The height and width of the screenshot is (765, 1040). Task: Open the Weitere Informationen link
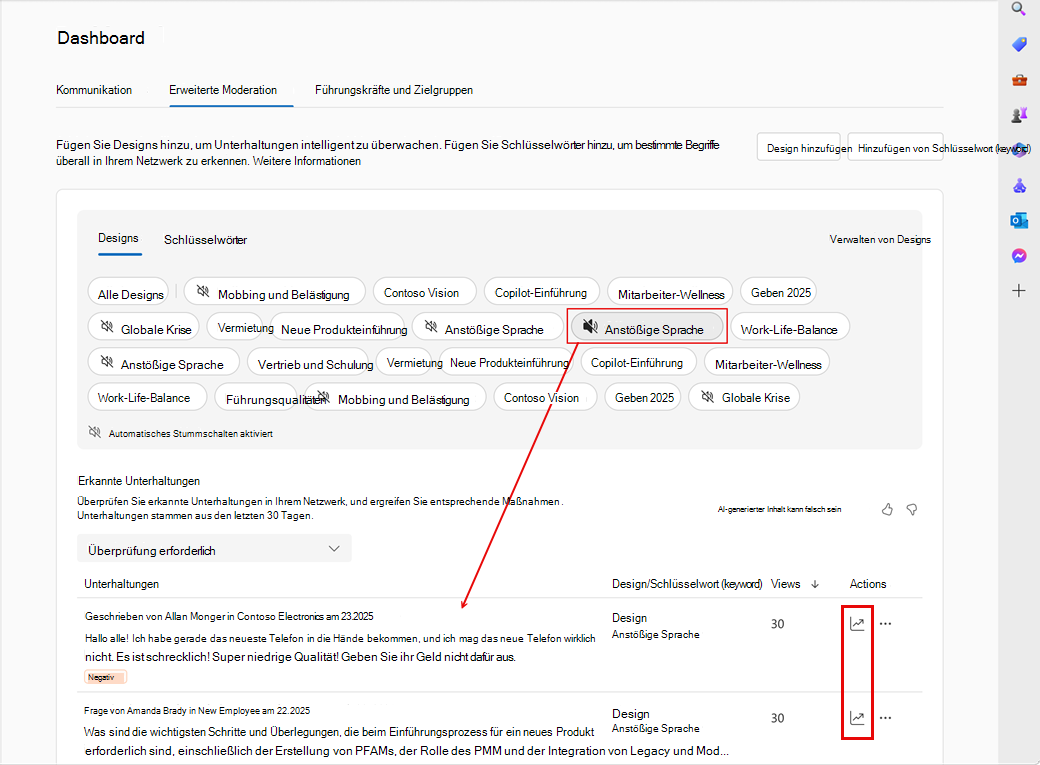coord(307,161)
